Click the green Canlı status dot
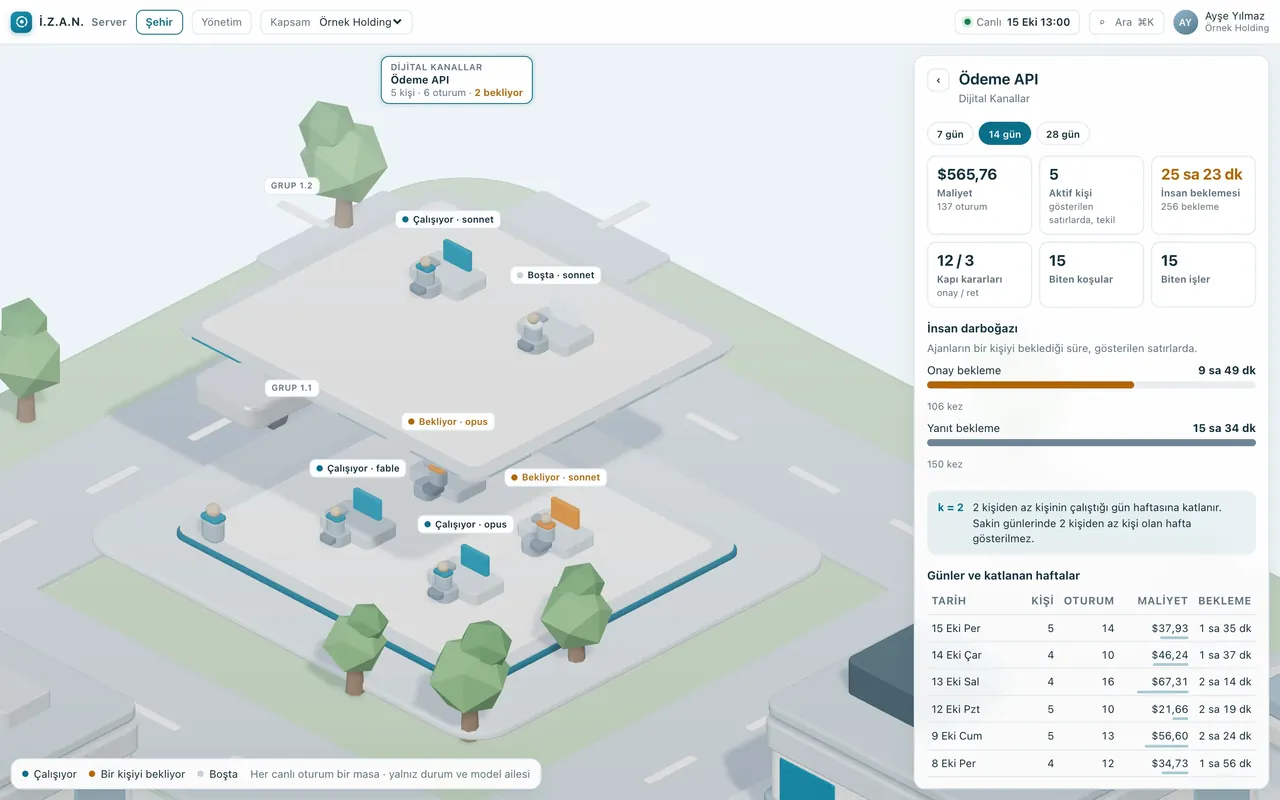1280x800 pixels. (967, 22)
